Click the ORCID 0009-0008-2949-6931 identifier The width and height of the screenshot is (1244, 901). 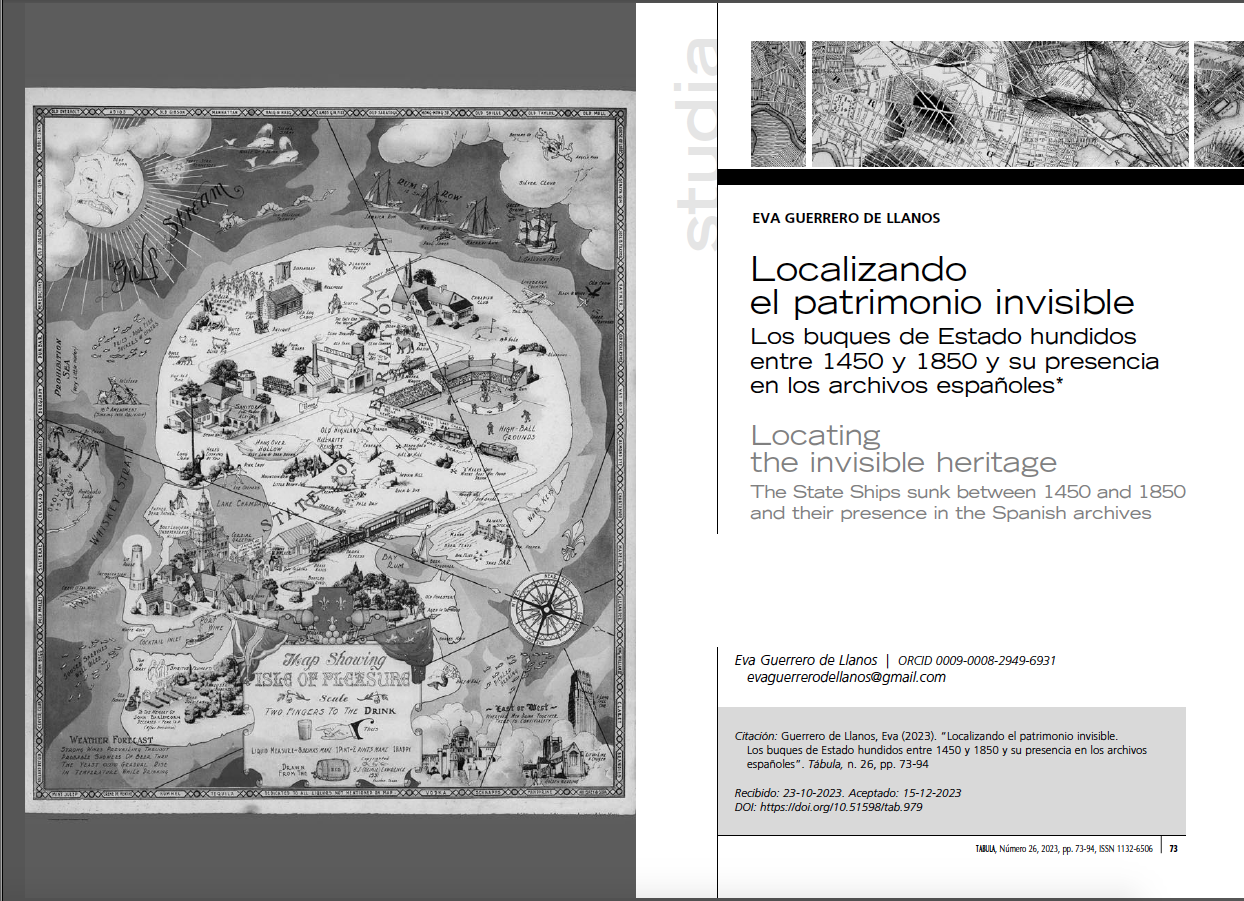click(x=977, y=661)
